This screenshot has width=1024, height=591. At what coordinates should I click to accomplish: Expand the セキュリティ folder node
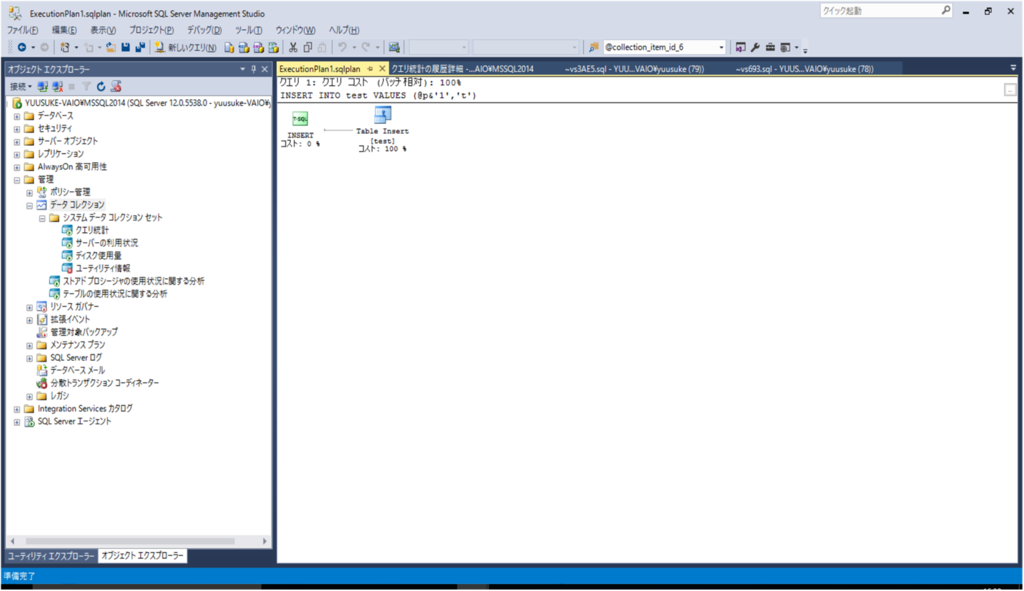click(x=17, y=129)
